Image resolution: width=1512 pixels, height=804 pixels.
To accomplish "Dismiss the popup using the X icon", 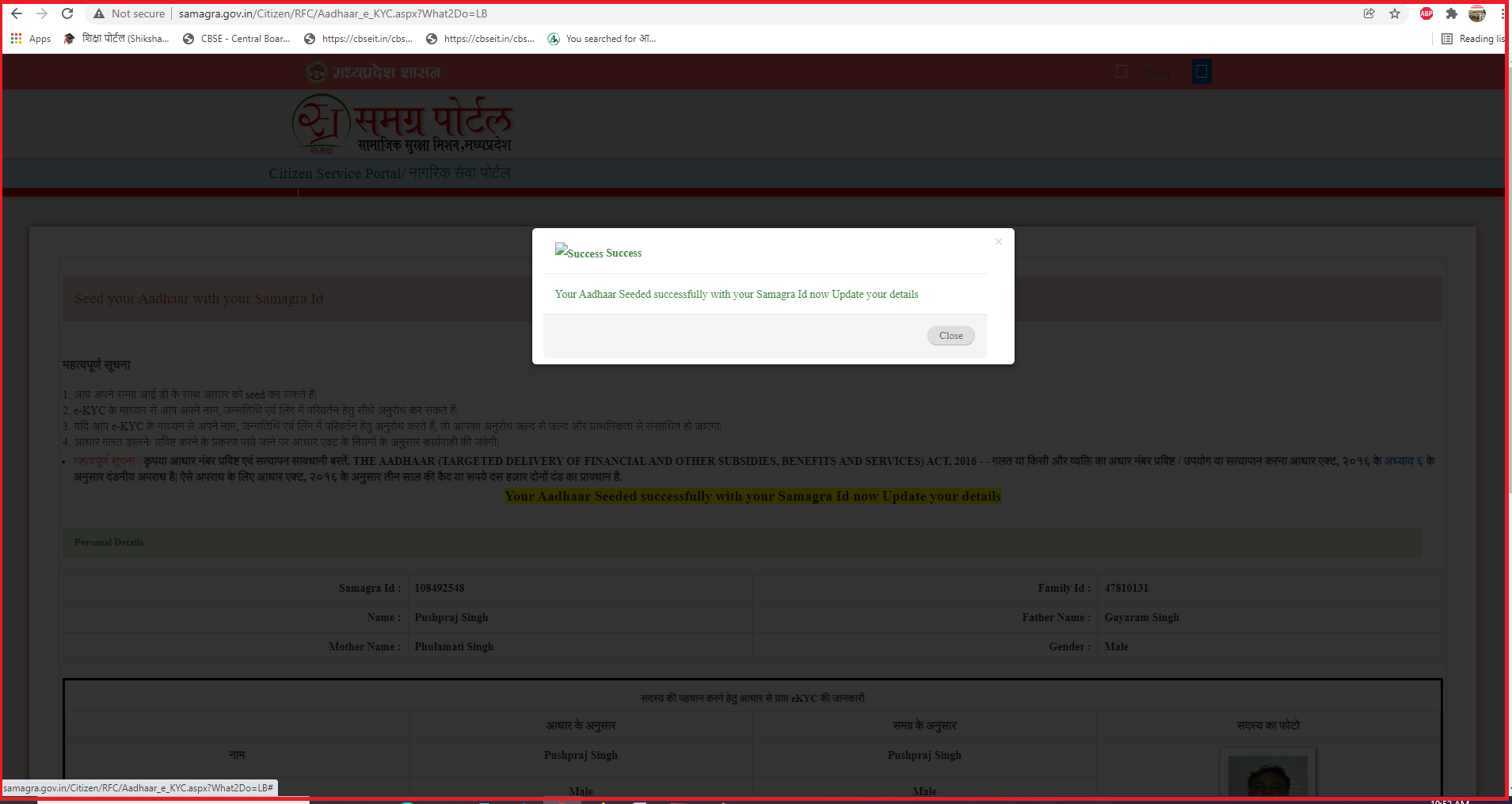I will click(x=998, y=242).
